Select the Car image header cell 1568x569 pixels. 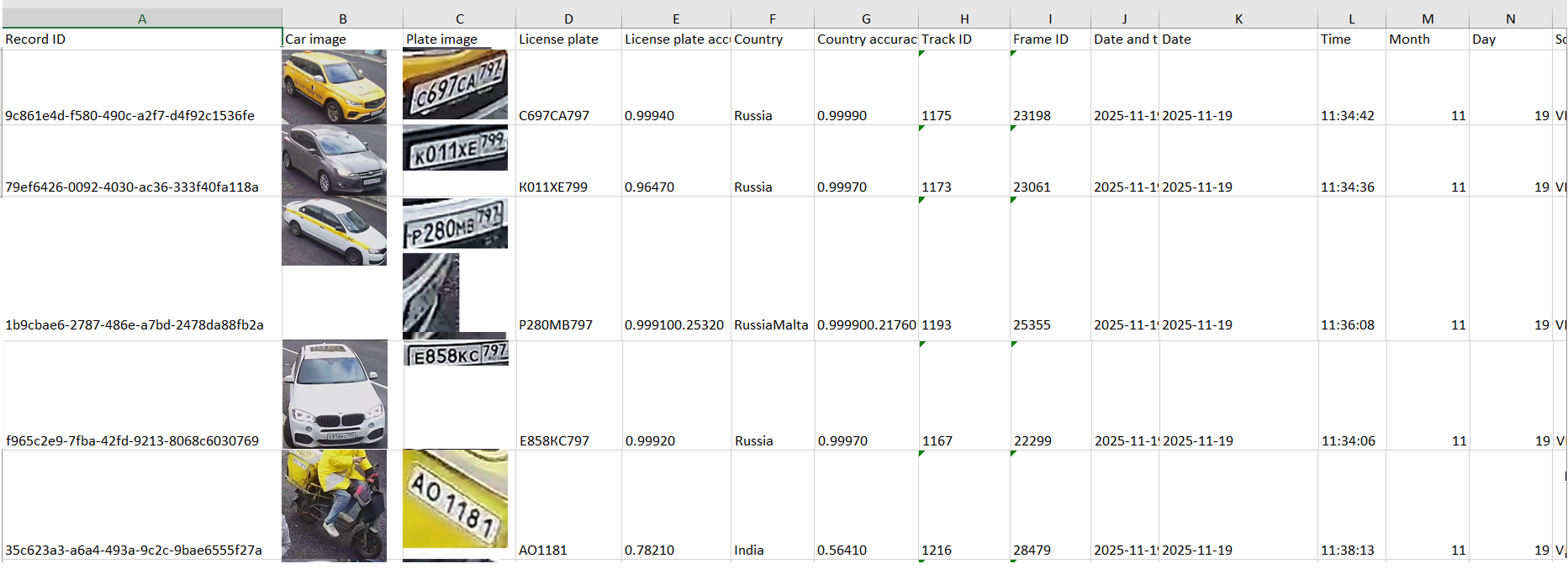coord(343,40)
